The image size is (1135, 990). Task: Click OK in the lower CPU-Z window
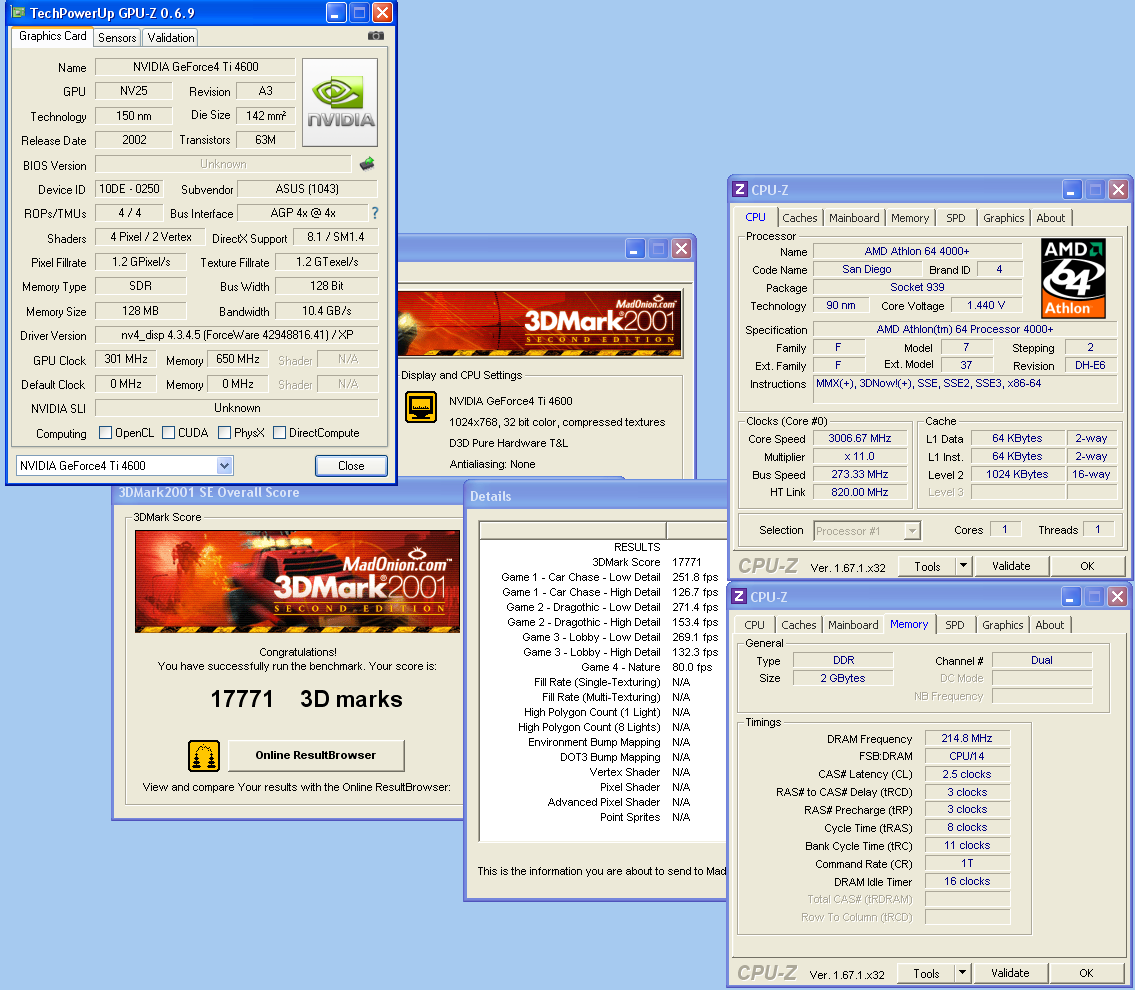tap(1087, 973)
